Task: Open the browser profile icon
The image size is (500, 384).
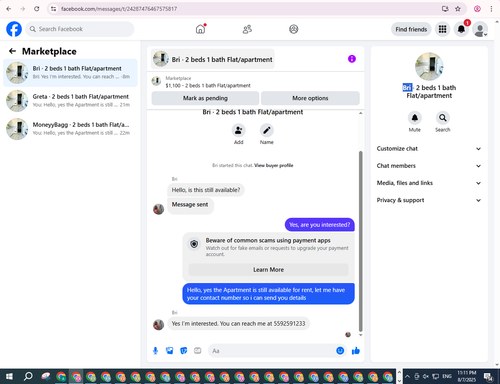Action: [x=477, y=9]
